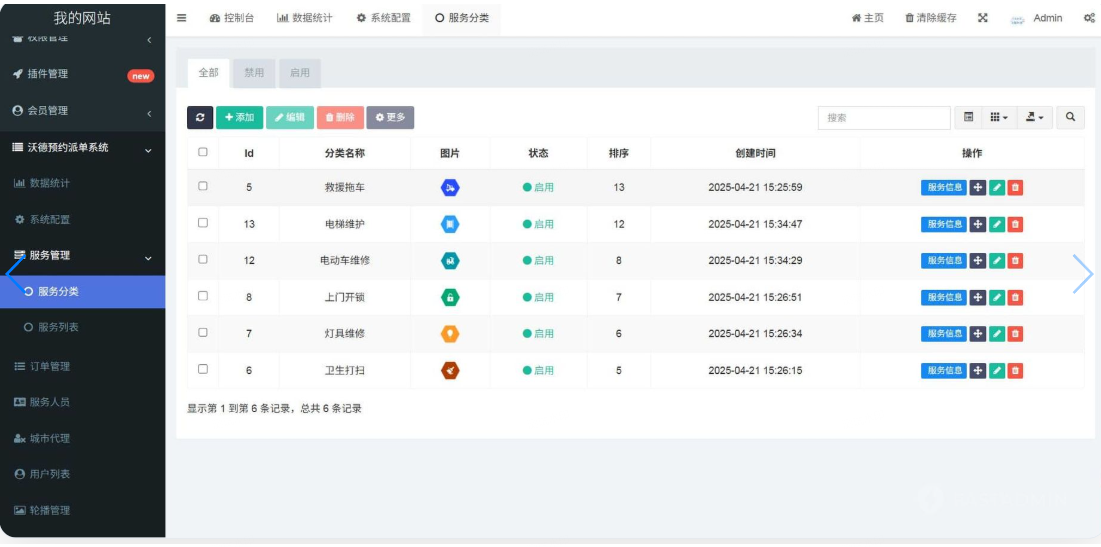This screenshot has height=547, width=1101.
Task: Open the settings gears icon at top right
Action: click(x=1089, y=18)
